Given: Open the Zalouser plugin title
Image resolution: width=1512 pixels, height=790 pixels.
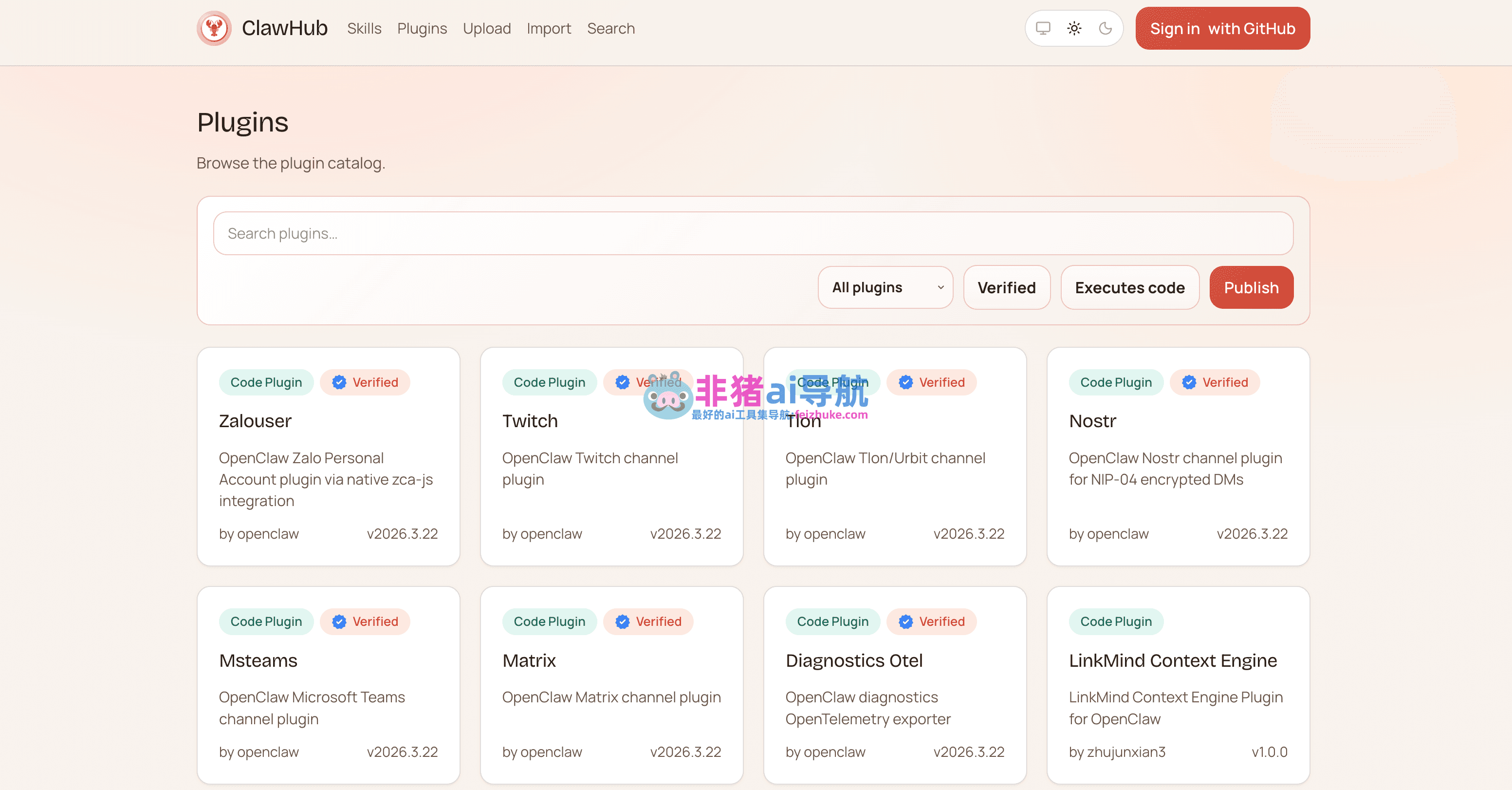Looking at the screenshot, I should (255, 421).
